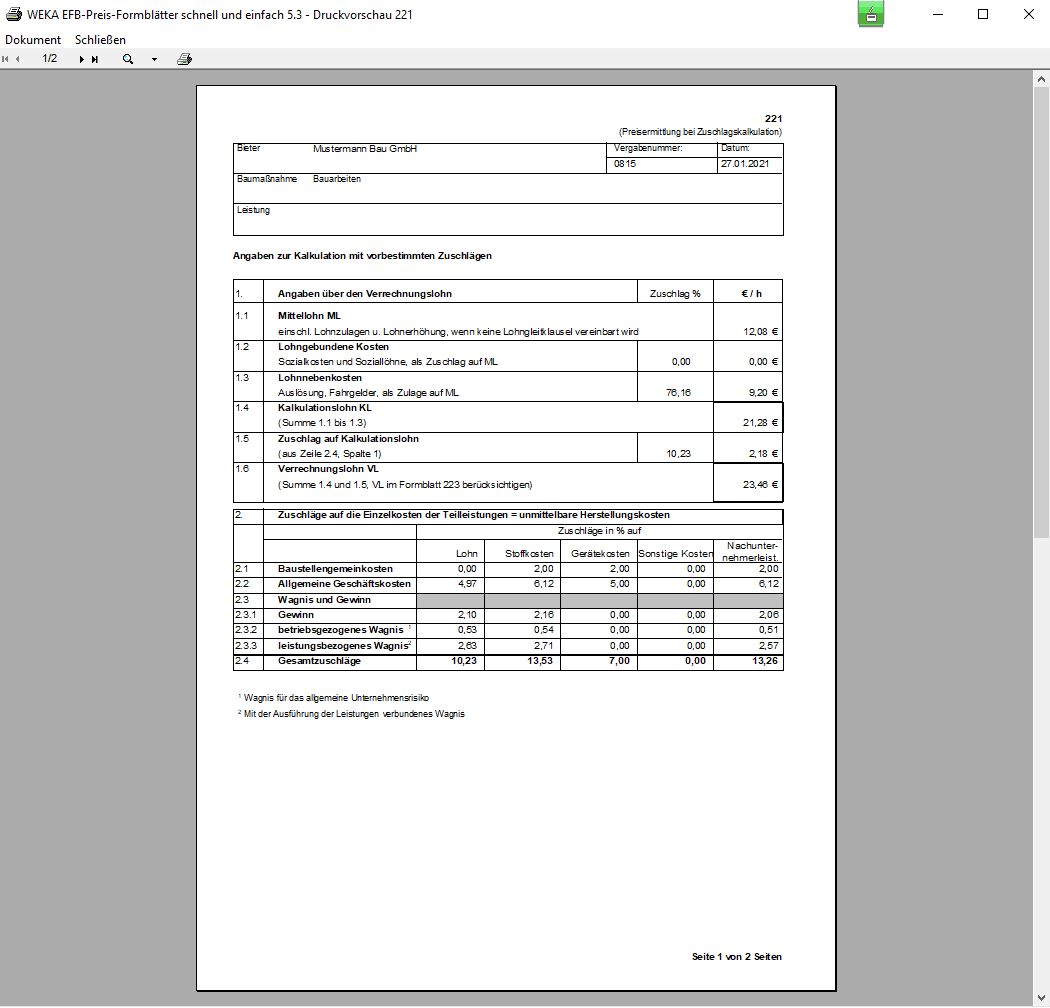Print the document using the toolbar printer icon

tap(184, 59)
